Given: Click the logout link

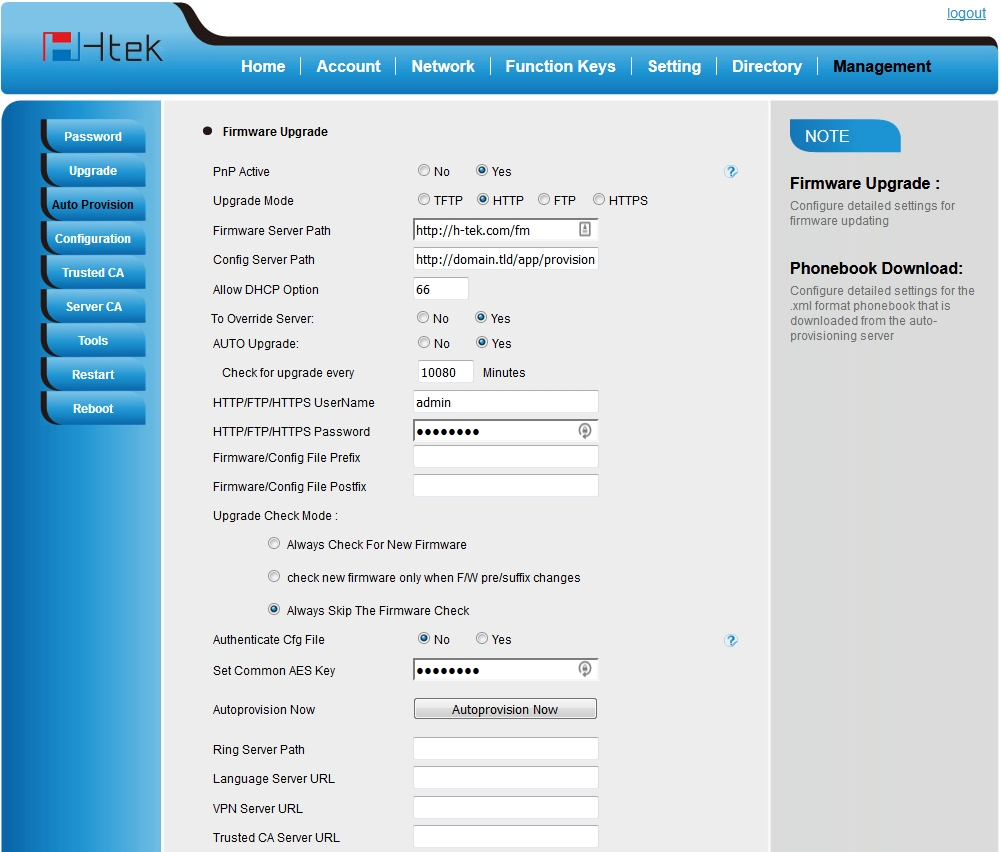Looking at the screenshot, I should [x=966, y=13].
